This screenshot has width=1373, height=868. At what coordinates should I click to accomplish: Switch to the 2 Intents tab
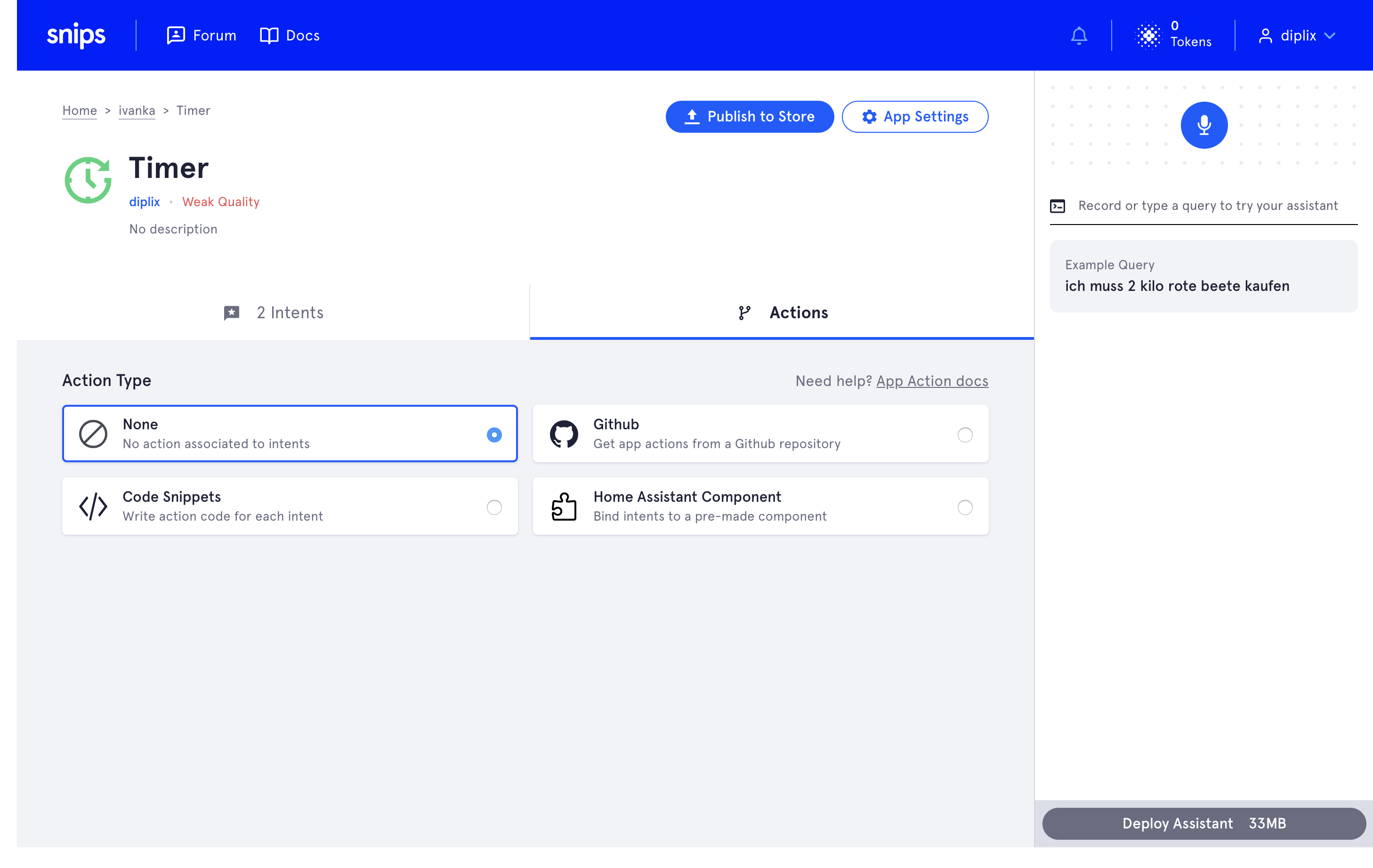(273, 313)
